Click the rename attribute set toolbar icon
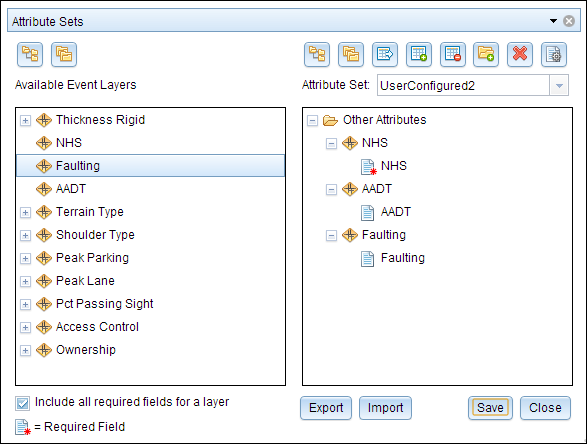The width and height of the screenshot is (587, 444). click(x=385, y=55)
